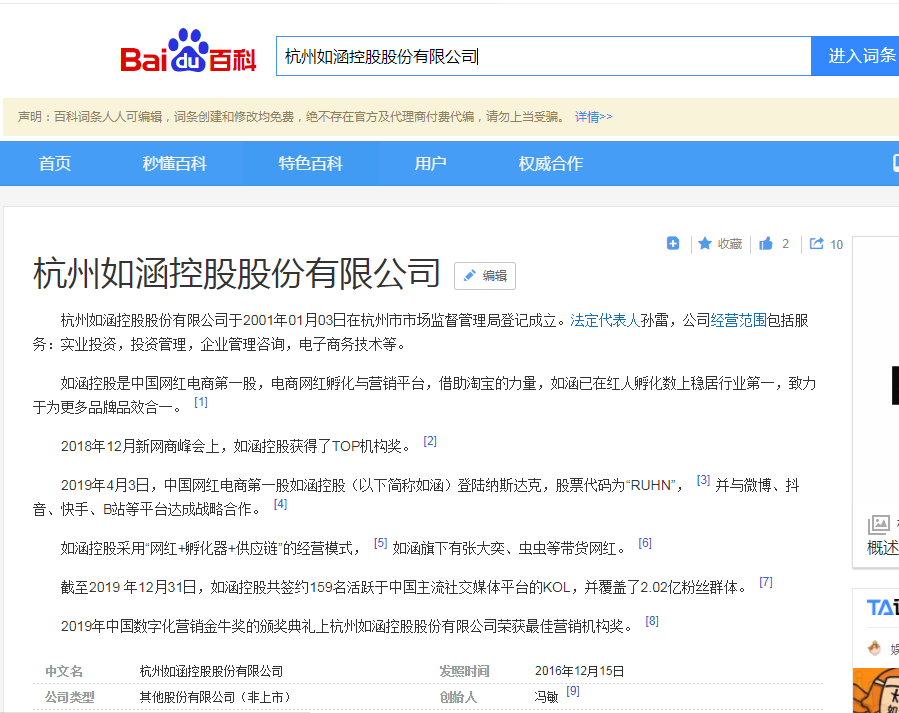Image resolution: width=899 pixels, height=713 pixels.
Task: Open citation reference [8]
Action: click(652, 621)
